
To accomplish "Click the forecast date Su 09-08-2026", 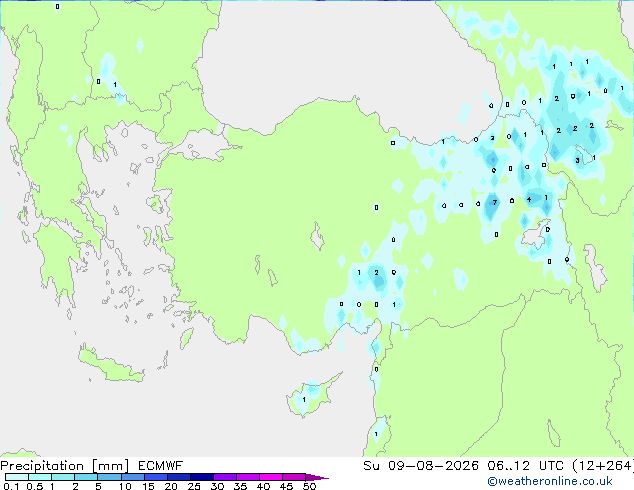I will tap(421, 466).
